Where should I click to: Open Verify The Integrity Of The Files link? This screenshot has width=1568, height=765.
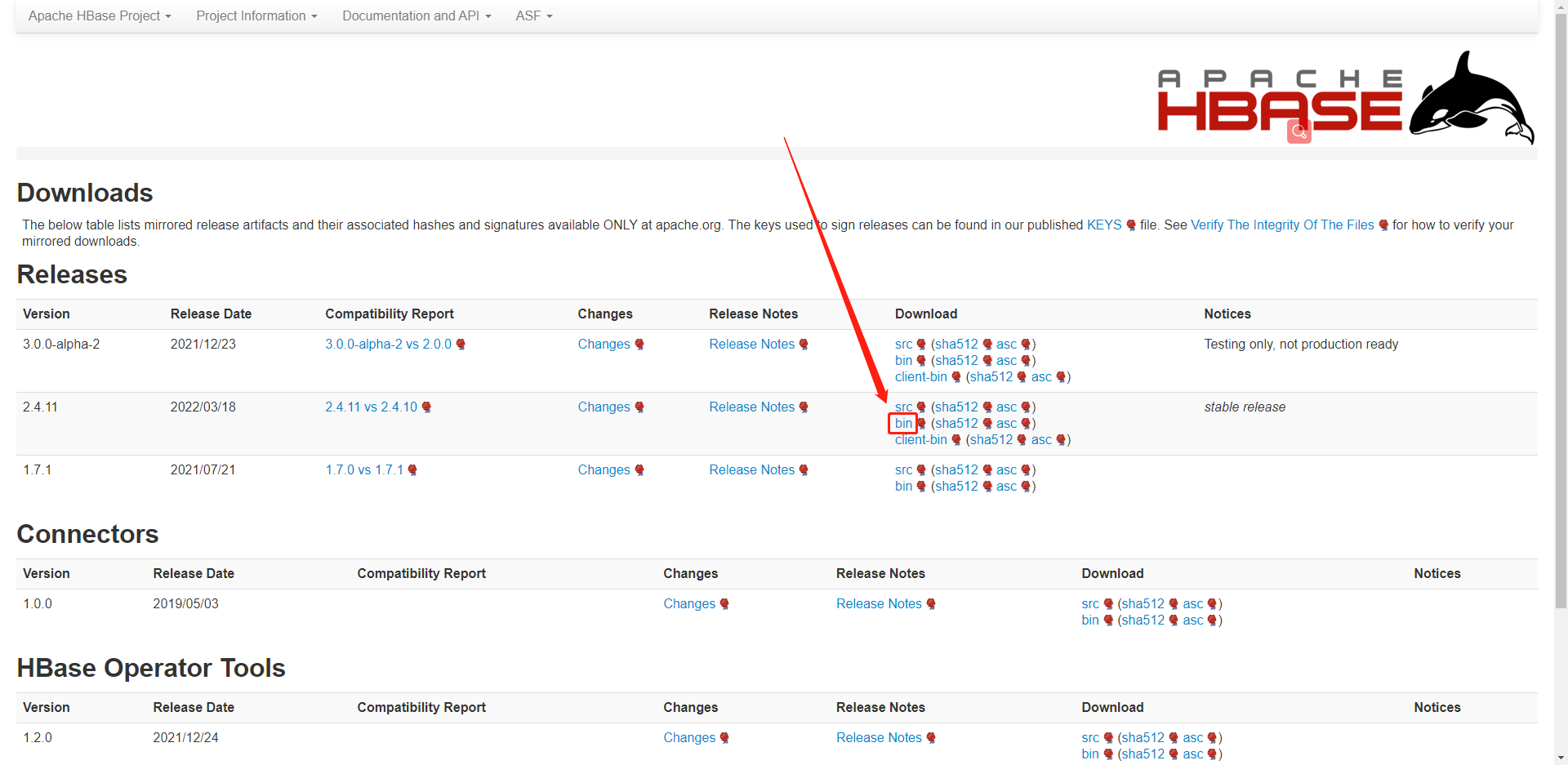pyautogui.click(x=1282, y=225)
